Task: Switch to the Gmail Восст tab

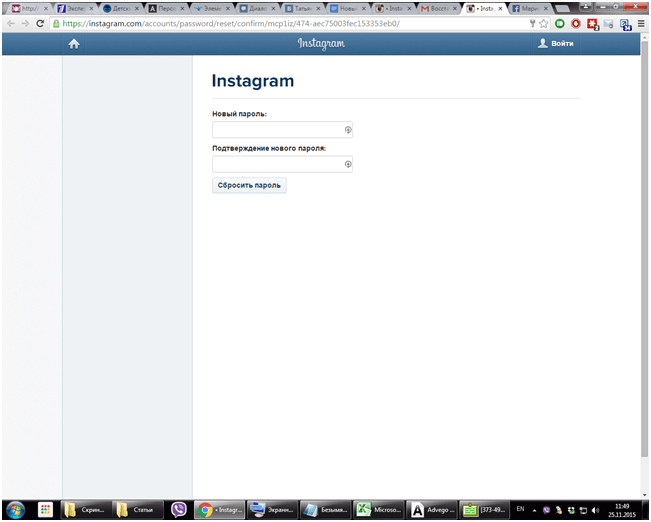Action: tap(438, 8)
